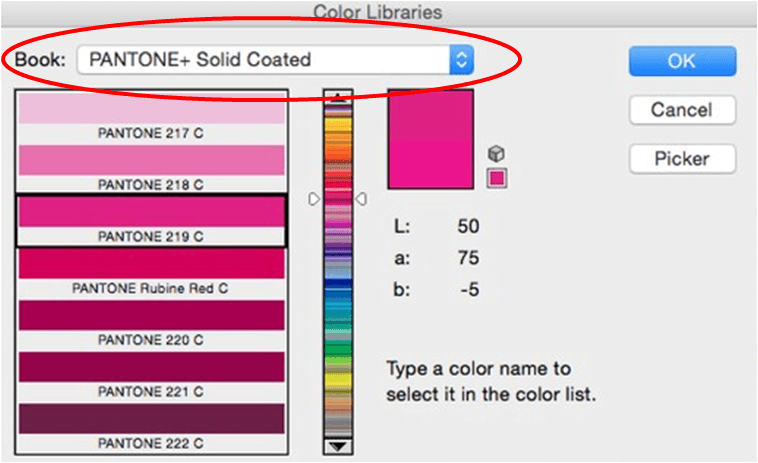
Task: Select the PANTONE 217 C swatch
Action: (x=152, y=109)
